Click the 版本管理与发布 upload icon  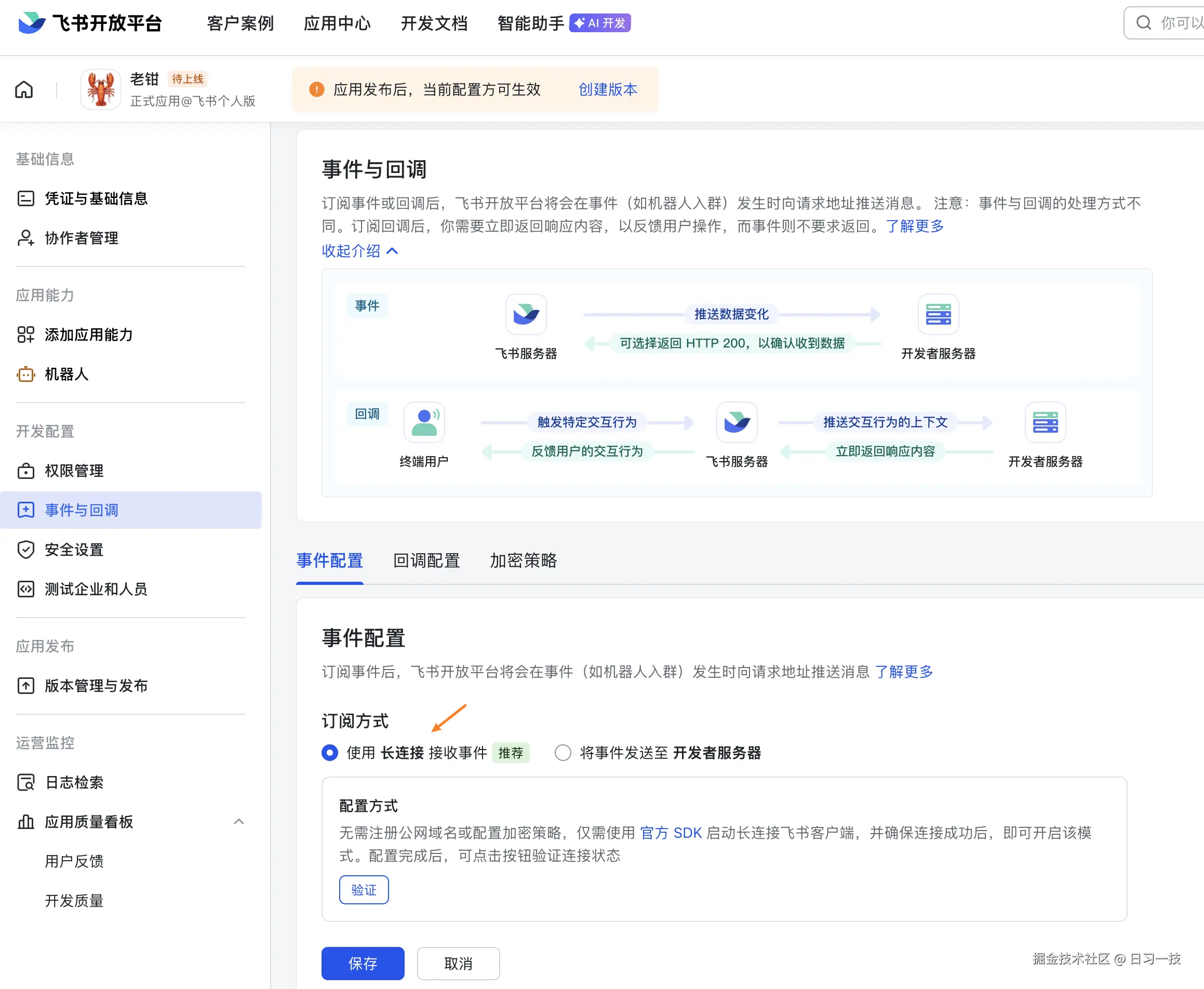tap(25, 685)
